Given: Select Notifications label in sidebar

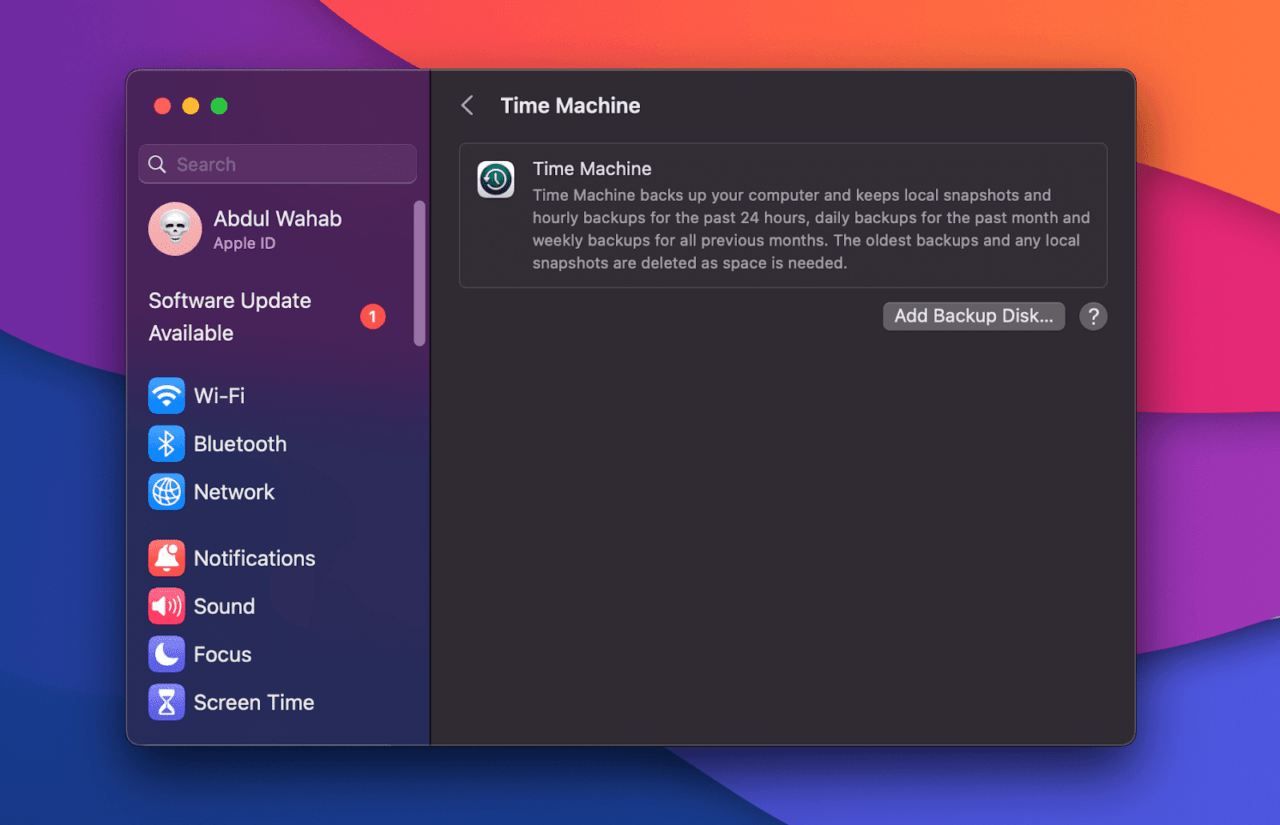Looking at the screenshot, I should [254, 558].
